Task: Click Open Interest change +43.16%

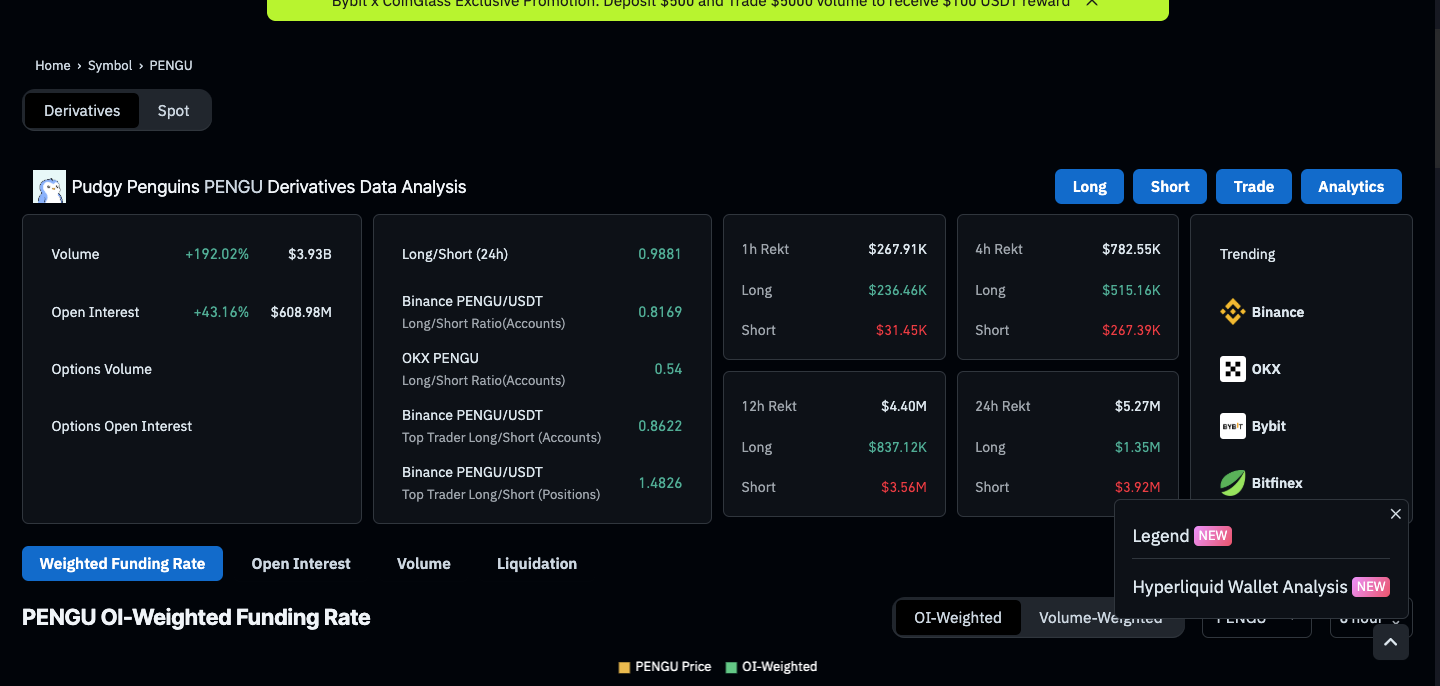Action: tap(221, 312)
